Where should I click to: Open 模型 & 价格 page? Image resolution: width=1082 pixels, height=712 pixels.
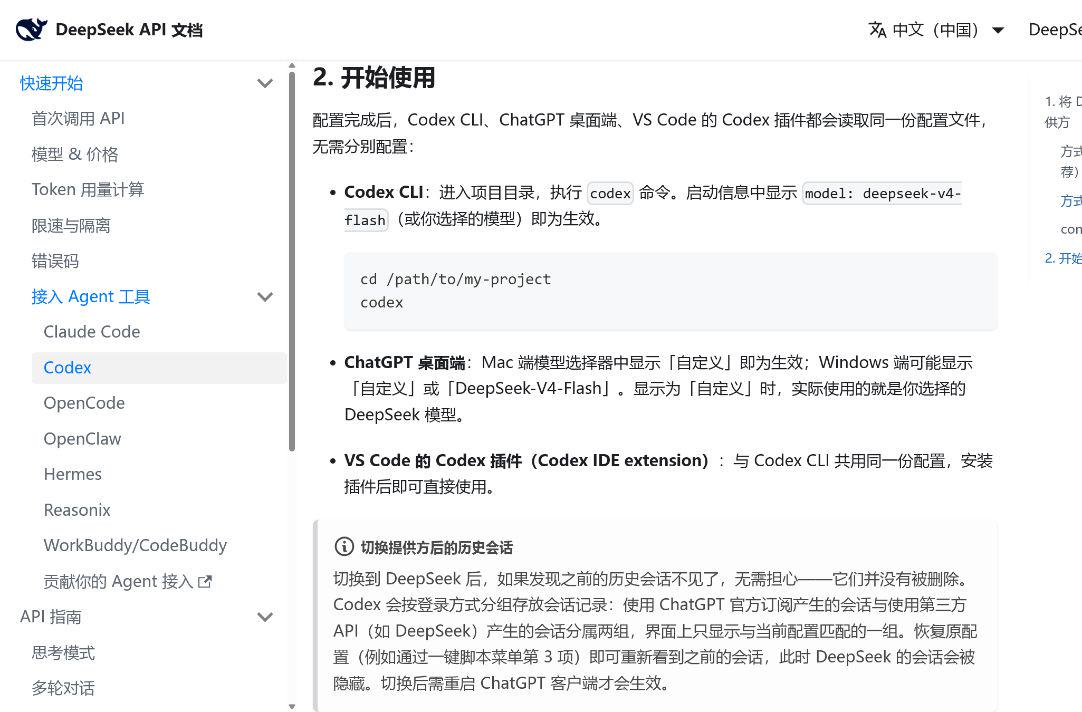click(x=75, y=155)
